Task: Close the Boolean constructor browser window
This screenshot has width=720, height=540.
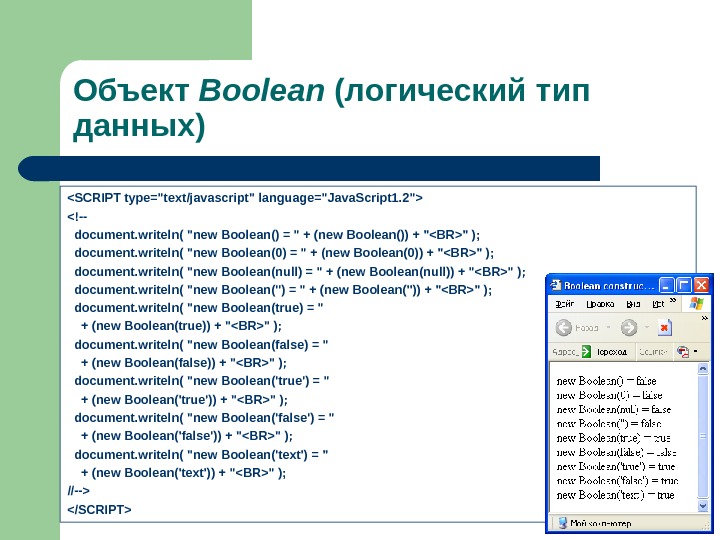Action: coord(701,285)
